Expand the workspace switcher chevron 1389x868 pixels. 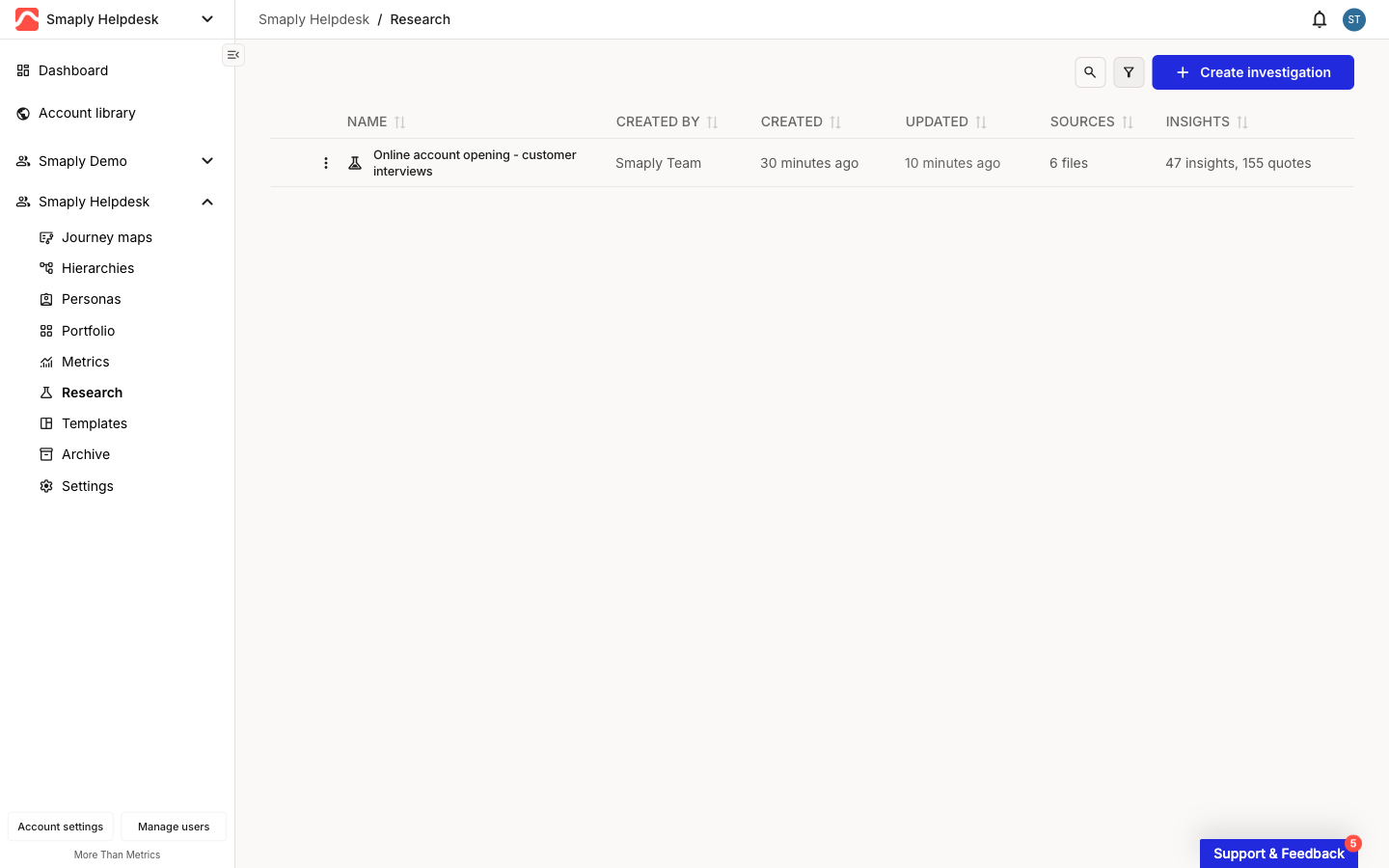coord(207,19)
